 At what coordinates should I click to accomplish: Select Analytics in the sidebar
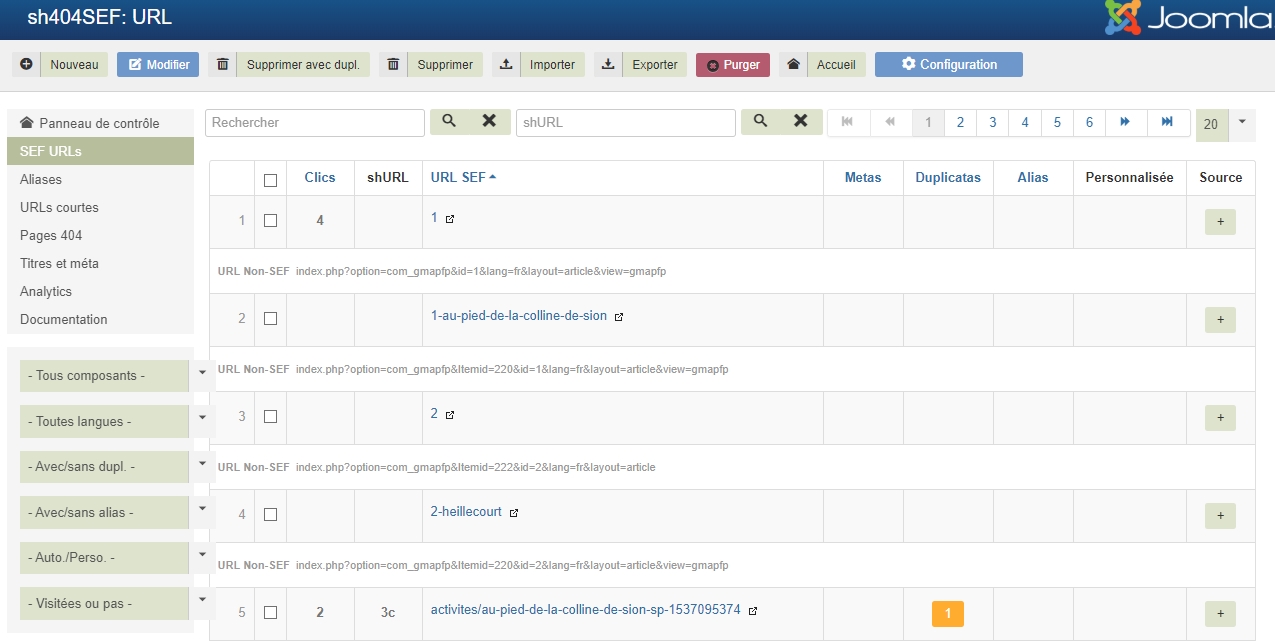100,291
